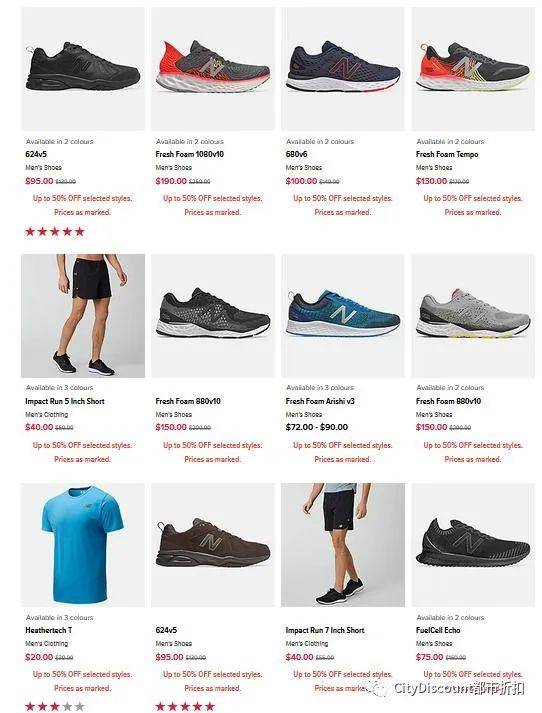Click the 680v6 product title
The width and height of the screenshot is (542, 713).
(296, 154)
